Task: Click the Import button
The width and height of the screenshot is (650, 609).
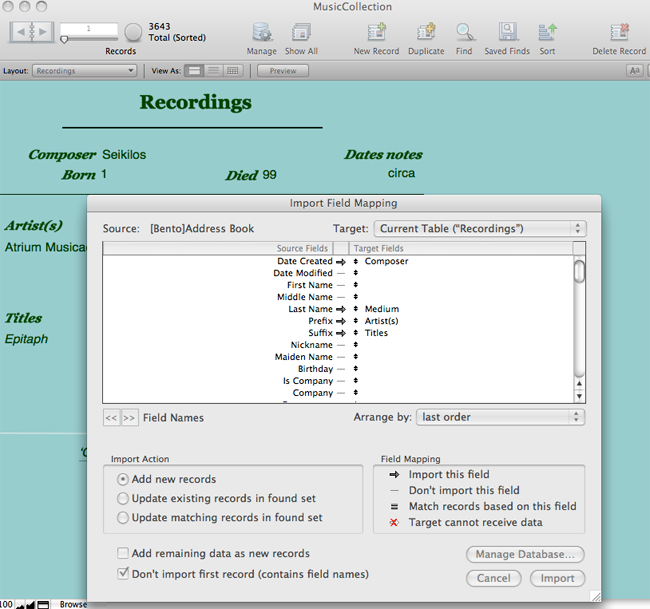Action: click(x=557, y=578)
